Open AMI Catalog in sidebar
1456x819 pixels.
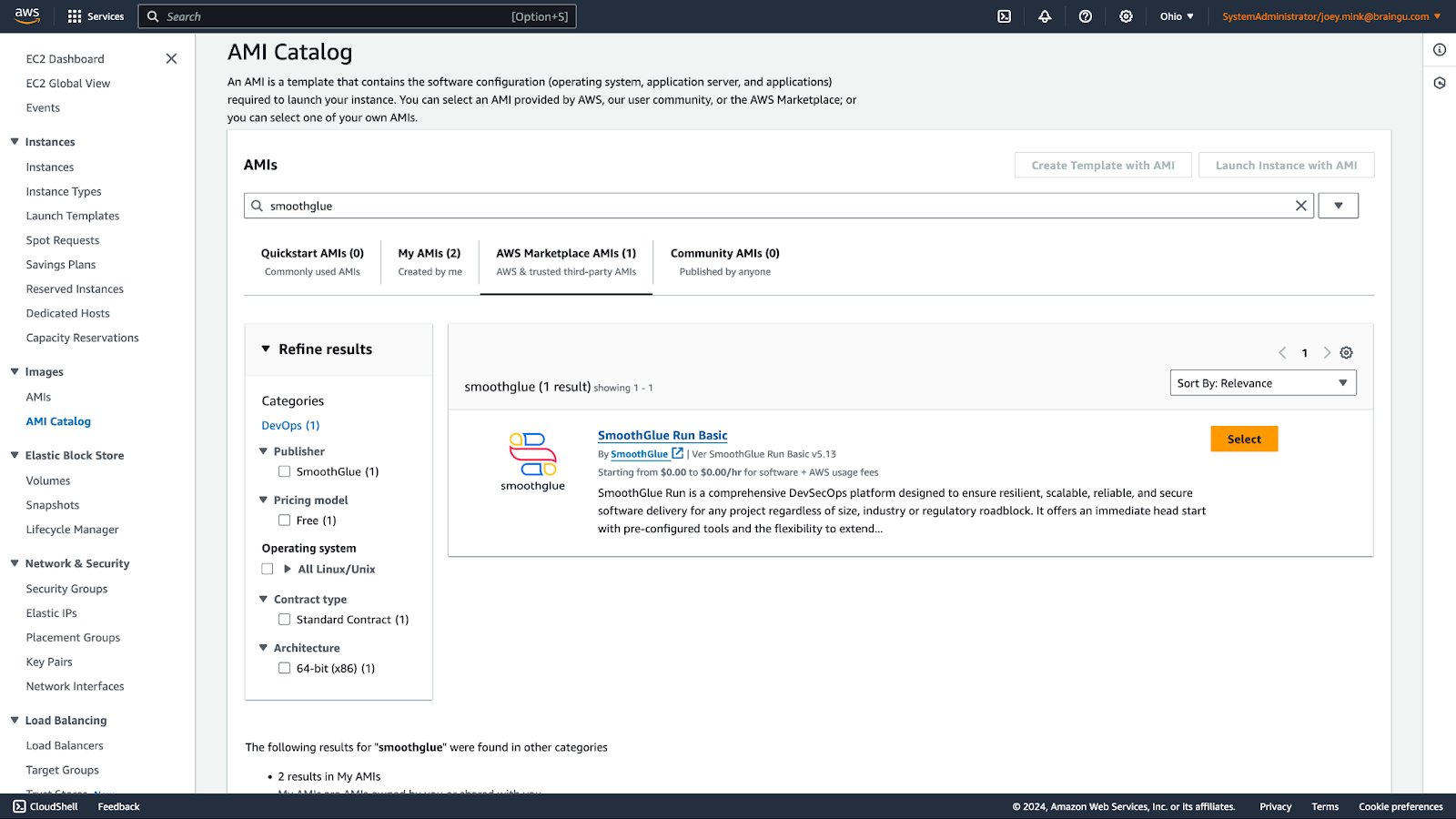[58, 421]
